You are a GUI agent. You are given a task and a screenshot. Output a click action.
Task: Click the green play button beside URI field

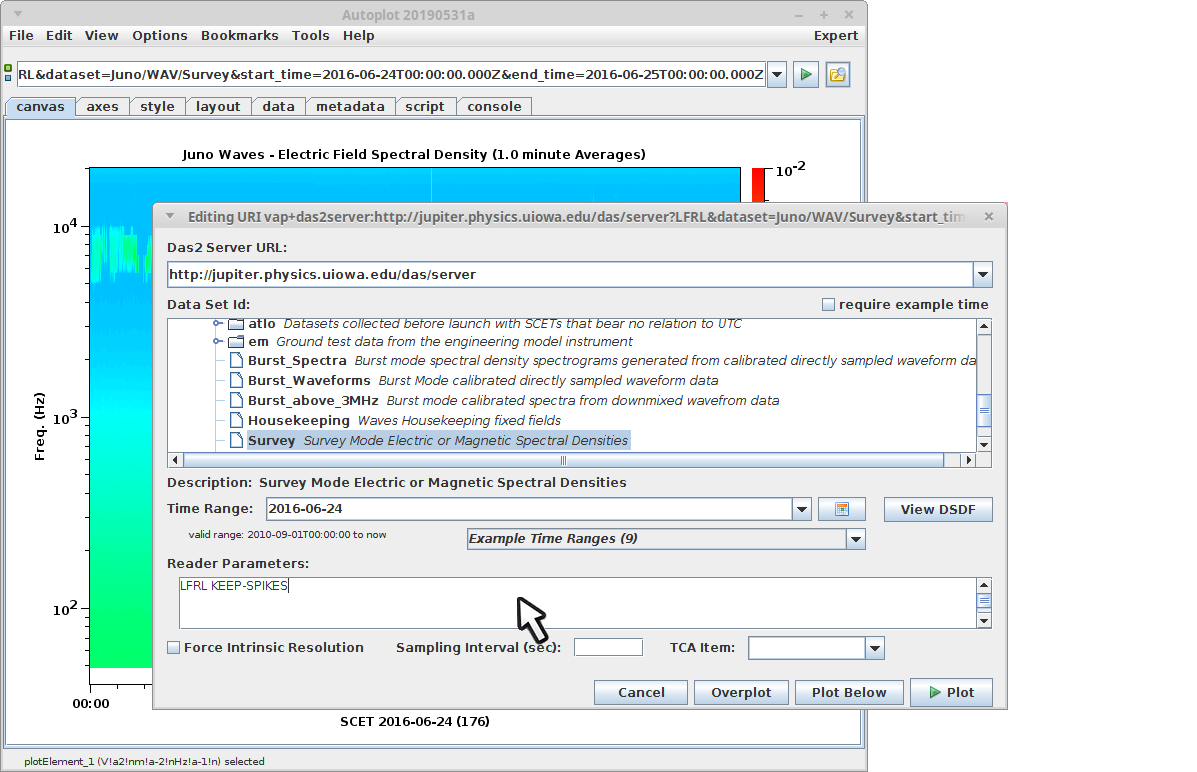click(x=805, y=75)
